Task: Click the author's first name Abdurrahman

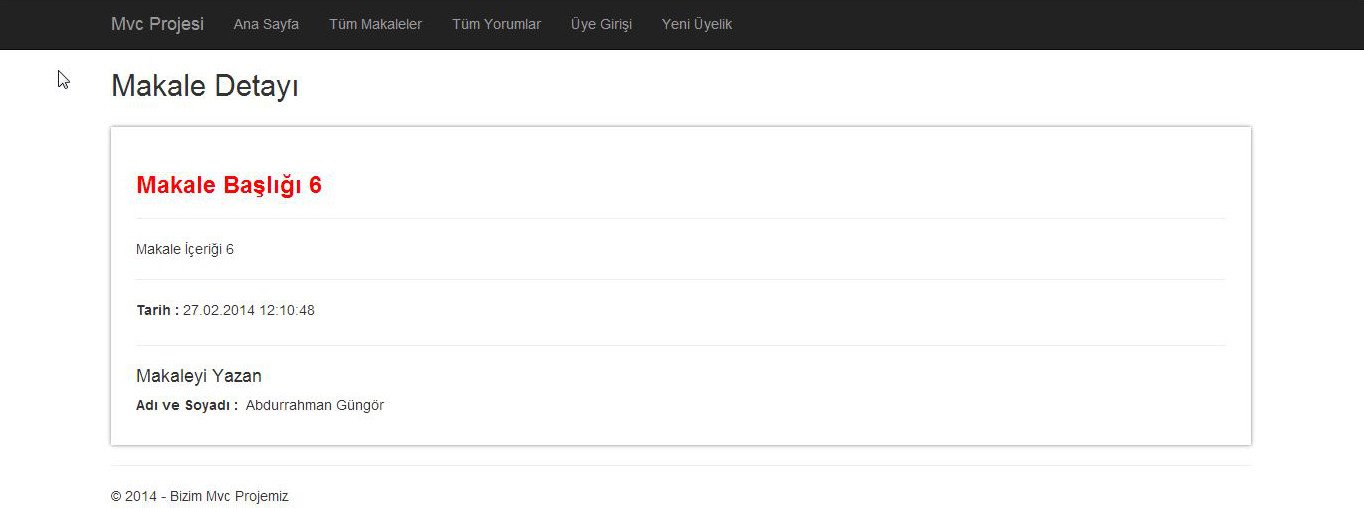Action: [288, 405]
